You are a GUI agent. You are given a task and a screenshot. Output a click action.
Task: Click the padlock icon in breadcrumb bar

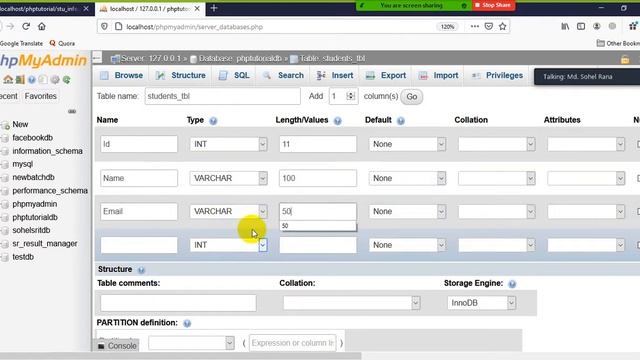point(625,59)
